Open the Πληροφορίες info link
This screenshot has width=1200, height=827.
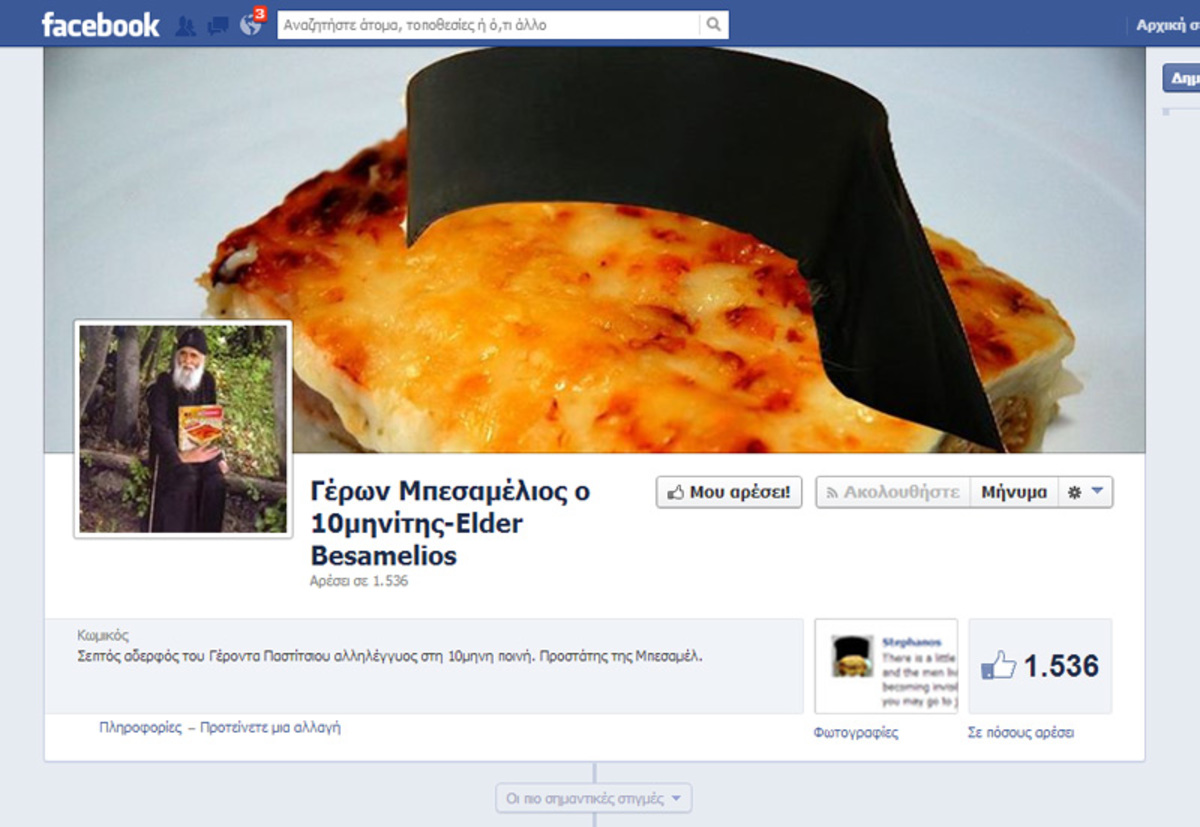[x=140, y=728]
